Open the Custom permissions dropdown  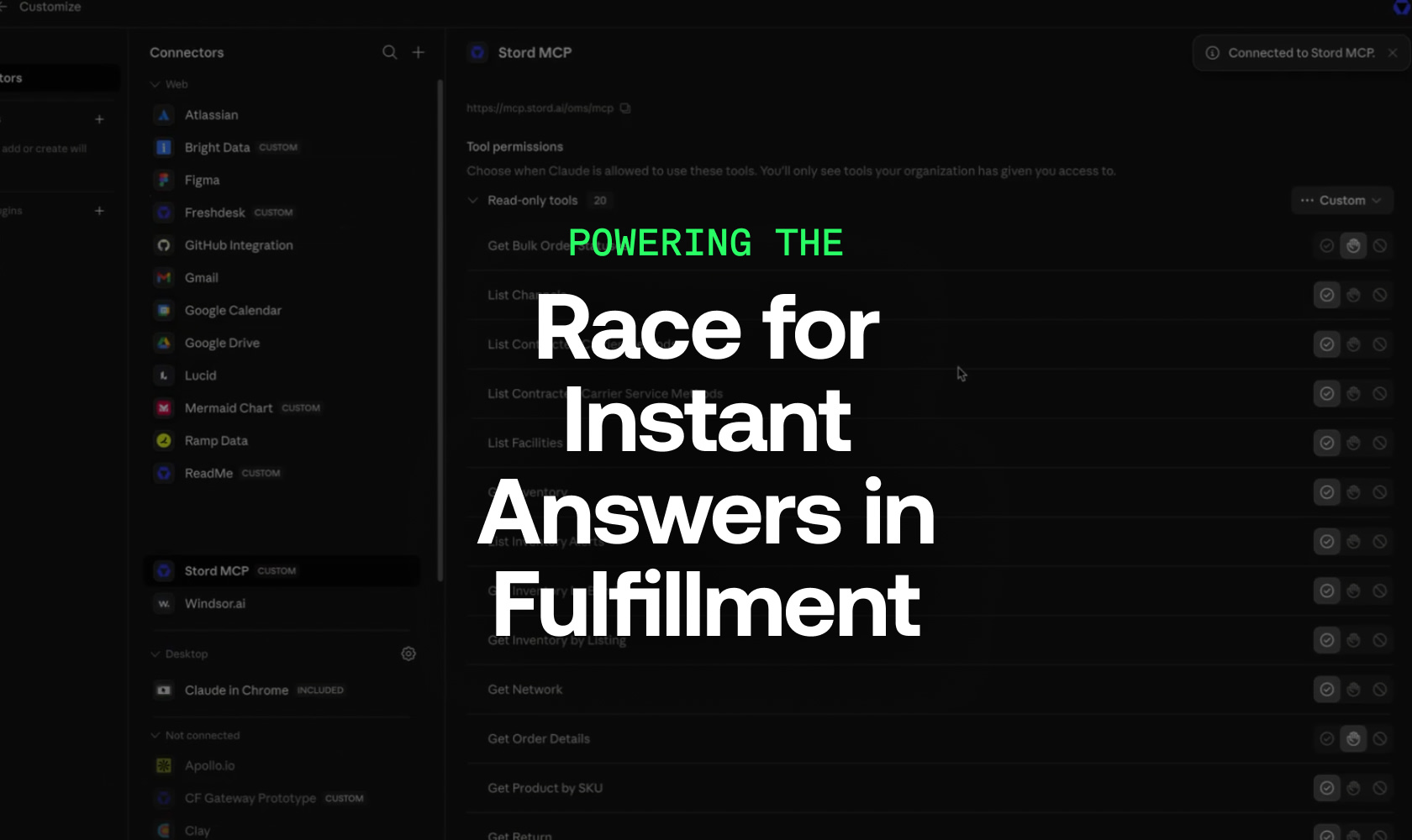click(1342, 201)
